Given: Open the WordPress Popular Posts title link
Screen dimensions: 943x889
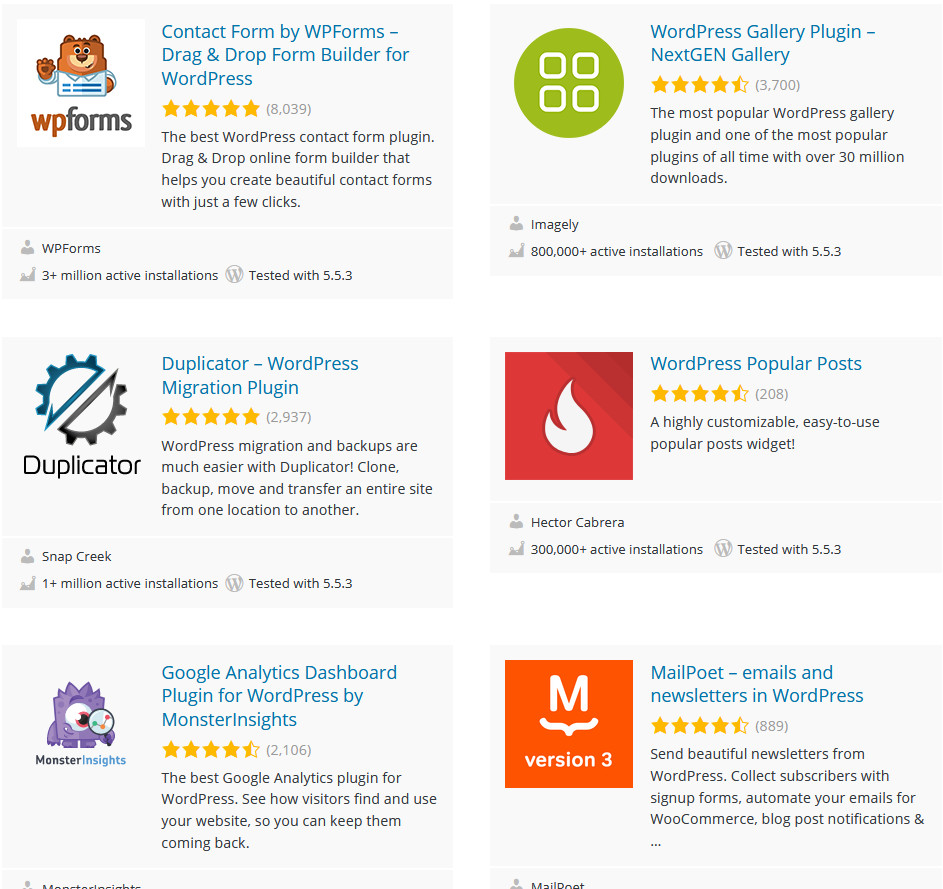Looking at the screenshot, I should (755, 364).
